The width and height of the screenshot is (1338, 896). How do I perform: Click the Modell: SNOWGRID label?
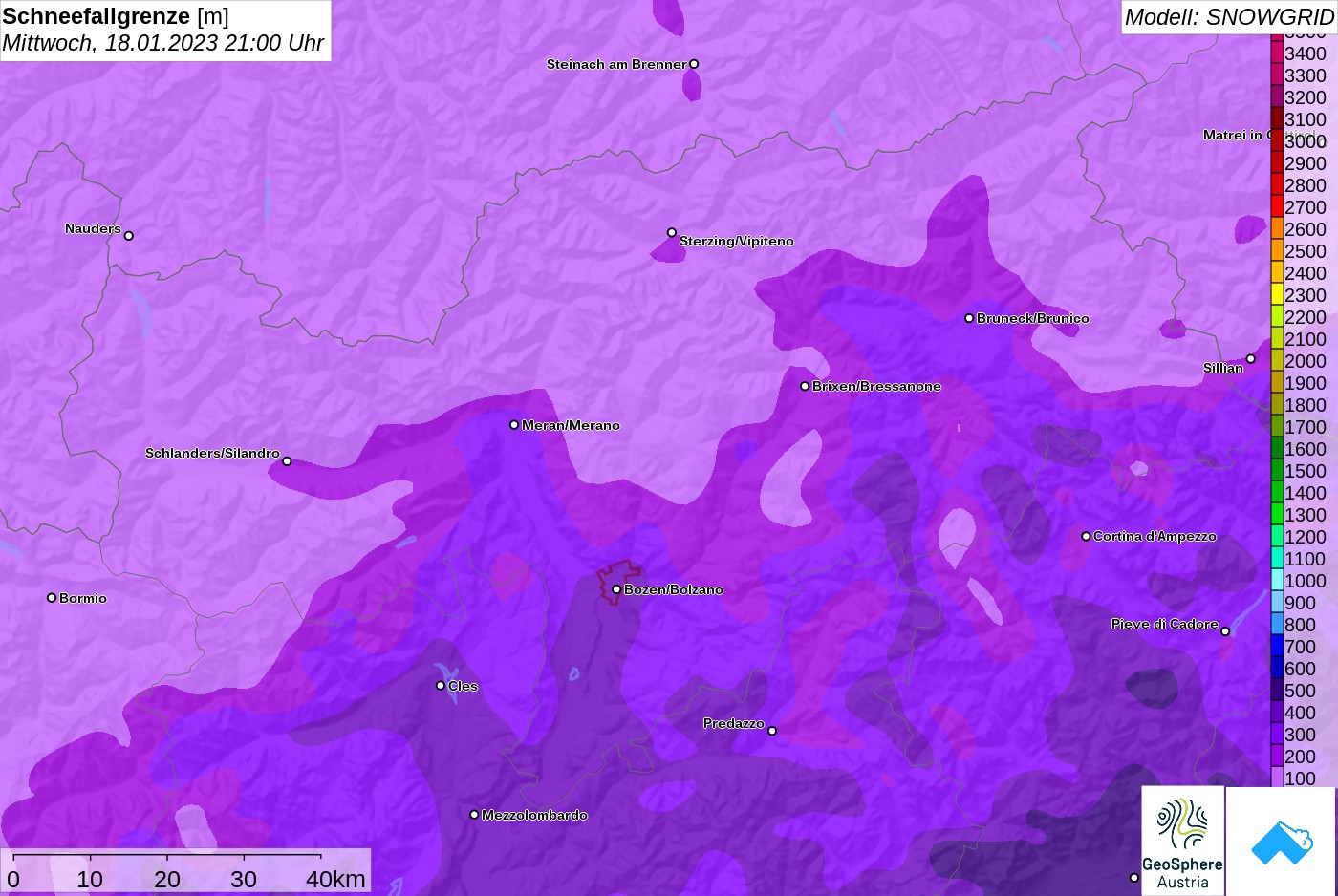[x=1229, y=17]
